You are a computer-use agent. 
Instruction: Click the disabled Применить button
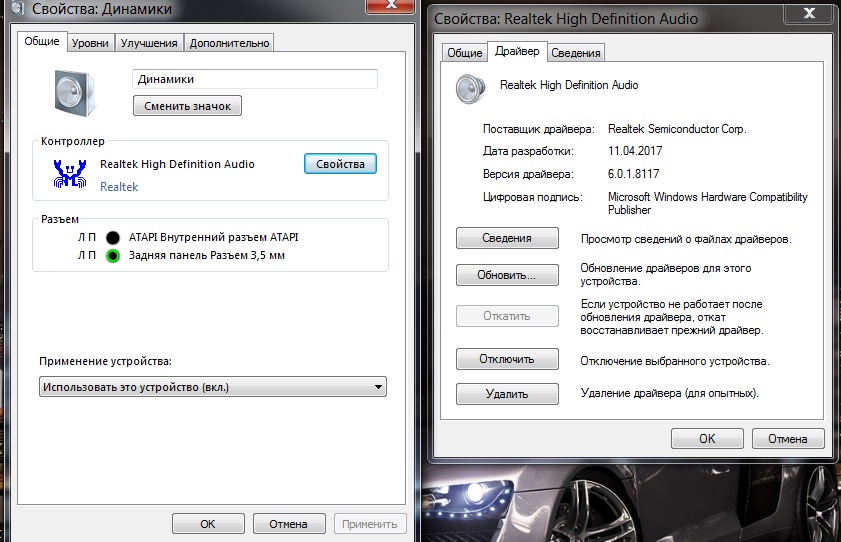pyautogui.click(x=370, y=524)
